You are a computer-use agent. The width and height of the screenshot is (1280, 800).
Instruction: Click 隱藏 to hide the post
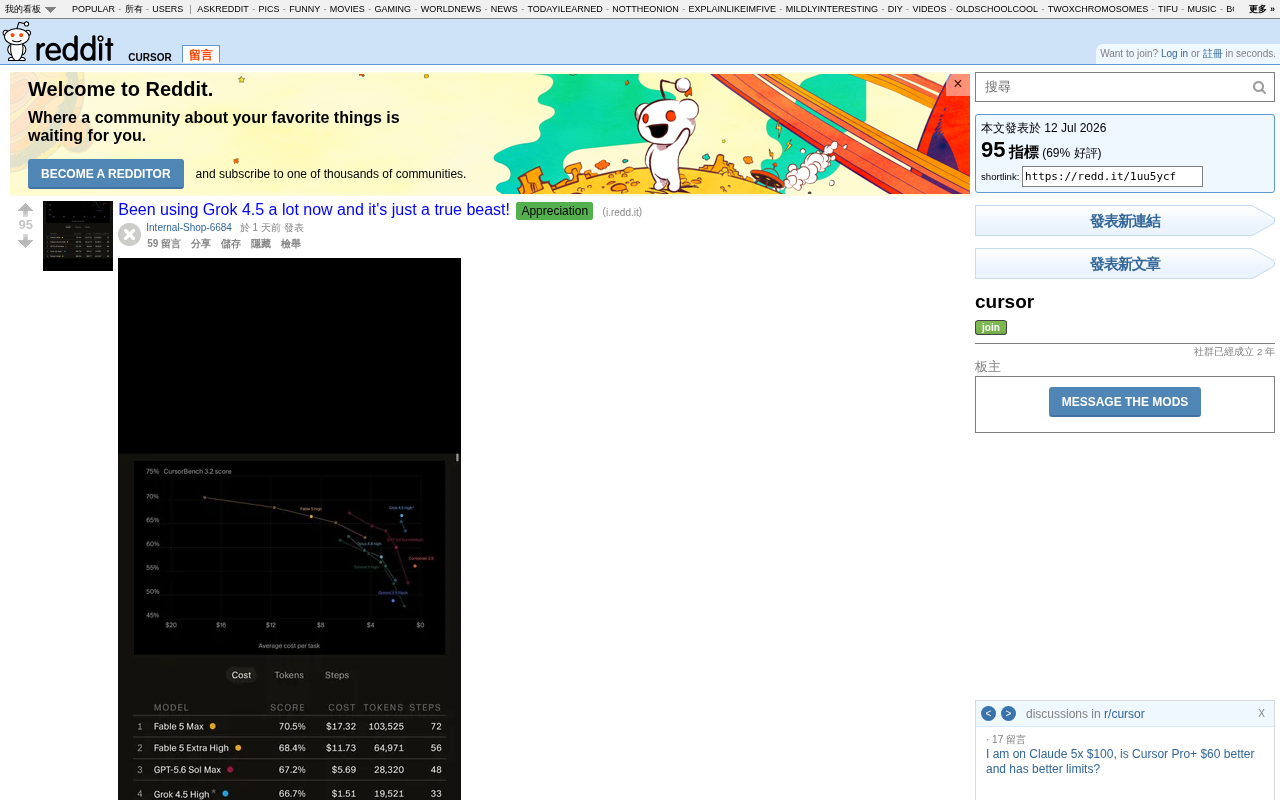261,244
